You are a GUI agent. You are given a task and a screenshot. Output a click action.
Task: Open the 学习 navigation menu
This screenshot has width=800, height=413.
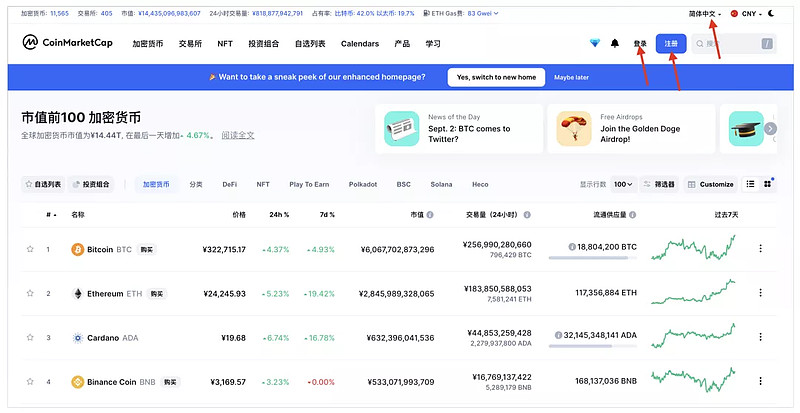(433, 44)
